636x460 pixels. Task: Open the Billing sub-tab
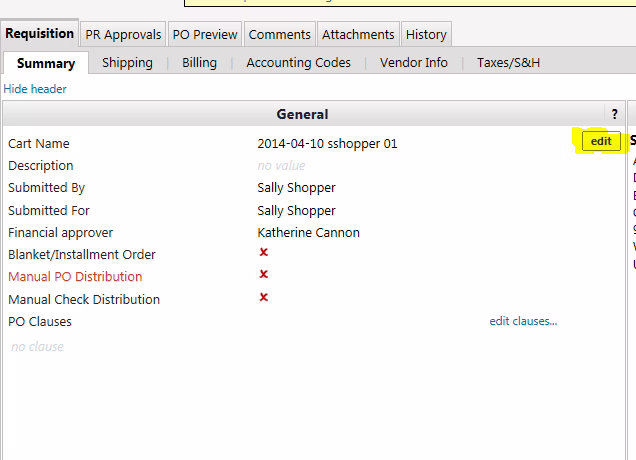[x=199, y=63]
